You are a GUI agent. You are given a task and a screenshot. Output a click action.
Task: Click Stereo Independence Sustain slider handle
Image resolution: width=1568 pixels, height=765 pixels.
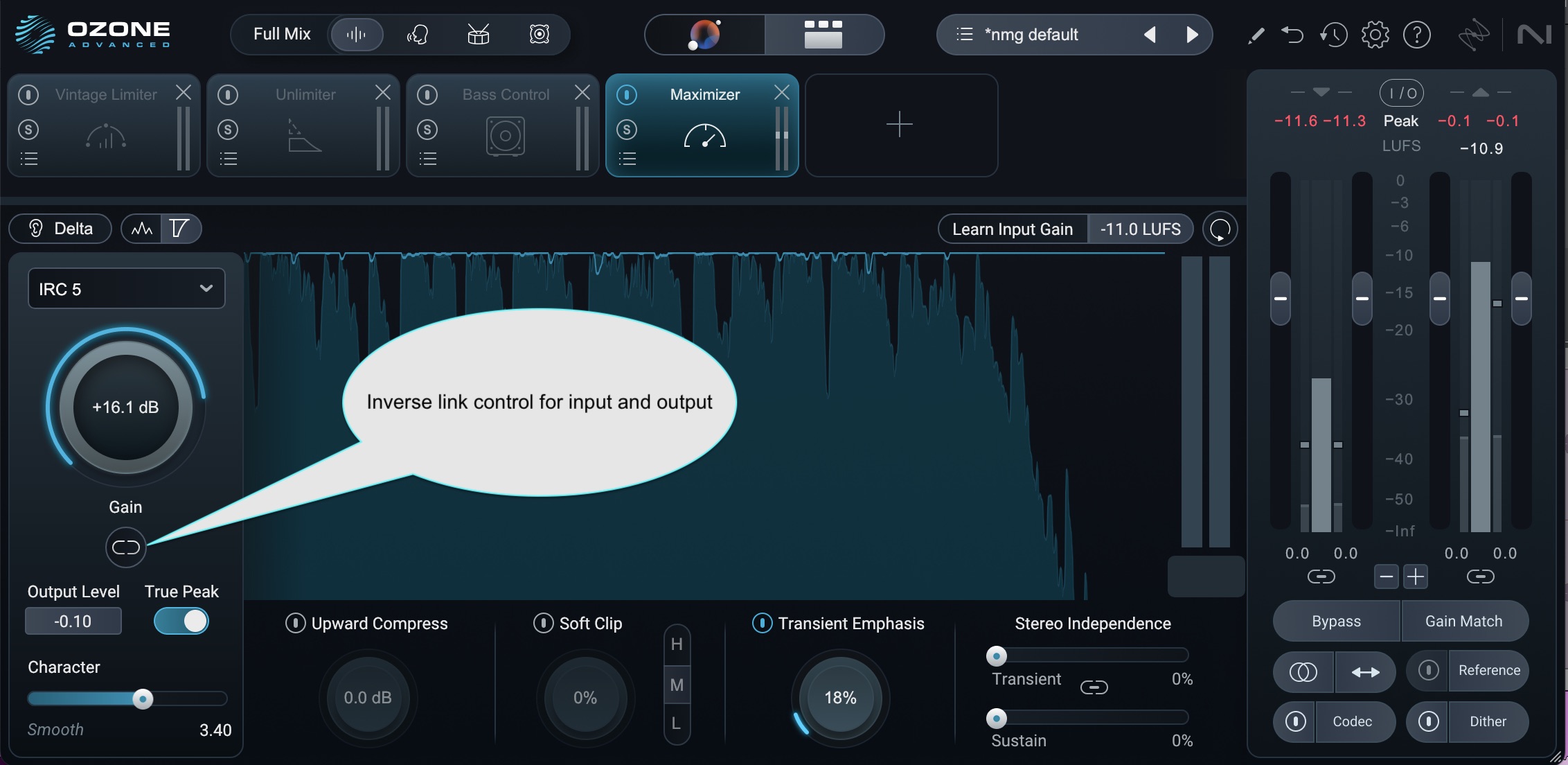[x=997, y=718]
